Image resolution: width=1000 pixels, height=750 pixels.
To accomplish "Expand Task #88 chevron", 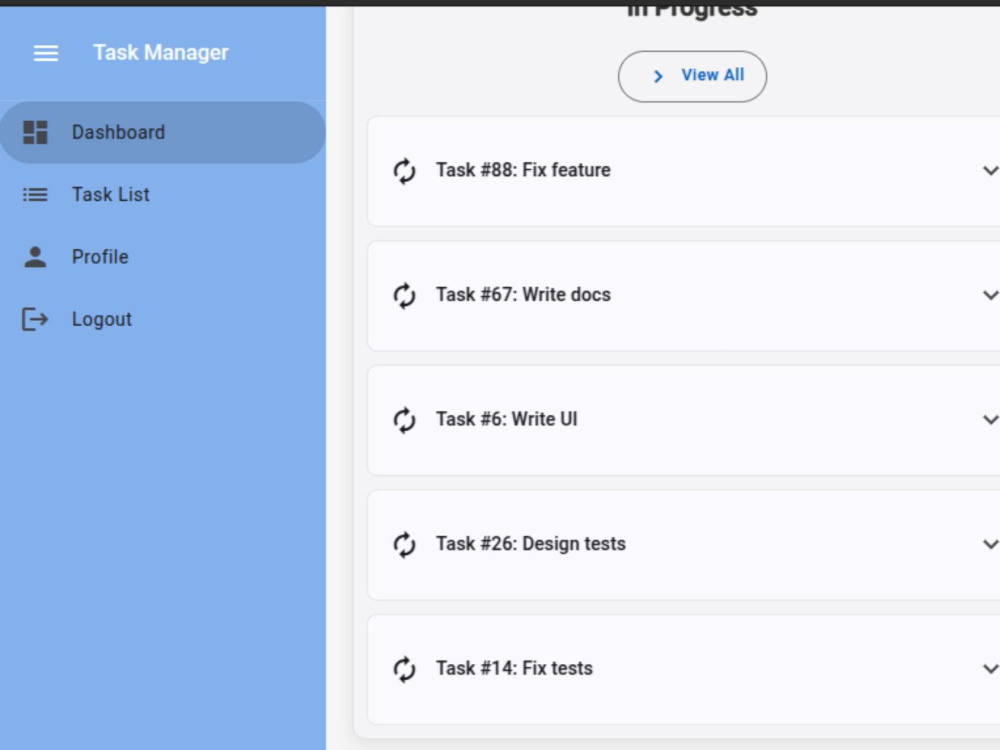I will [990, 170].
